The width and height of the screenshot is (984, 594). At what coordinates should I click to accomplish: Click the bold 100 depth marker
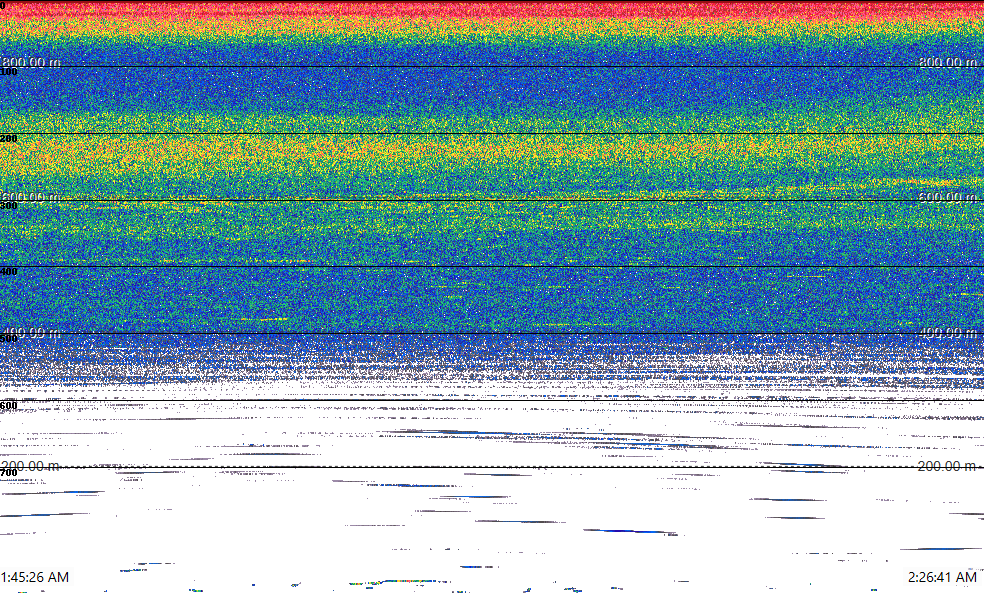[9, 72]
